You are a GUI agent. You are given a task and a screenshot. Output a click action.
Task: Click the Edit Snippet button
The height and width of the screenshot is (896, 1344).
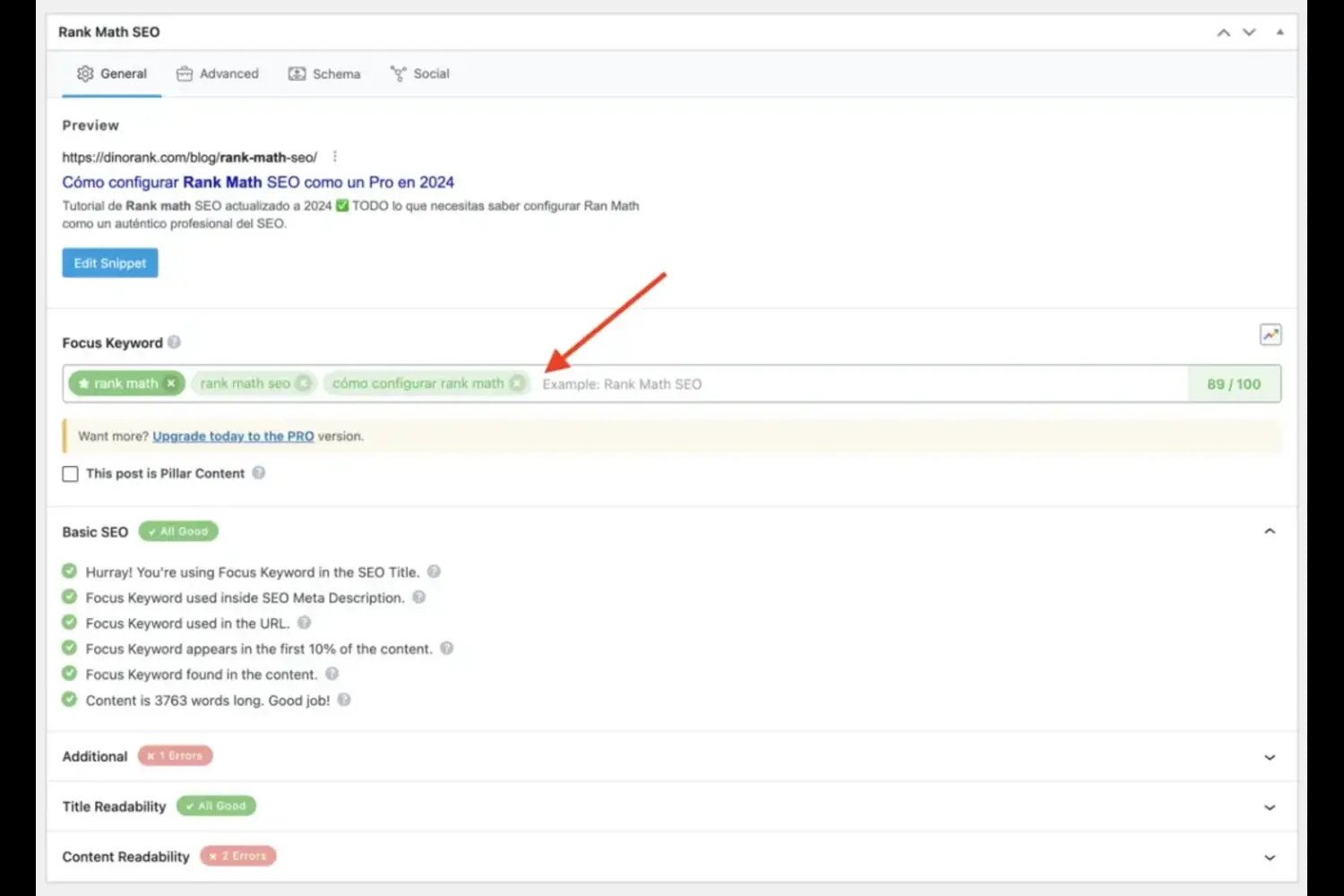point(110,263)
